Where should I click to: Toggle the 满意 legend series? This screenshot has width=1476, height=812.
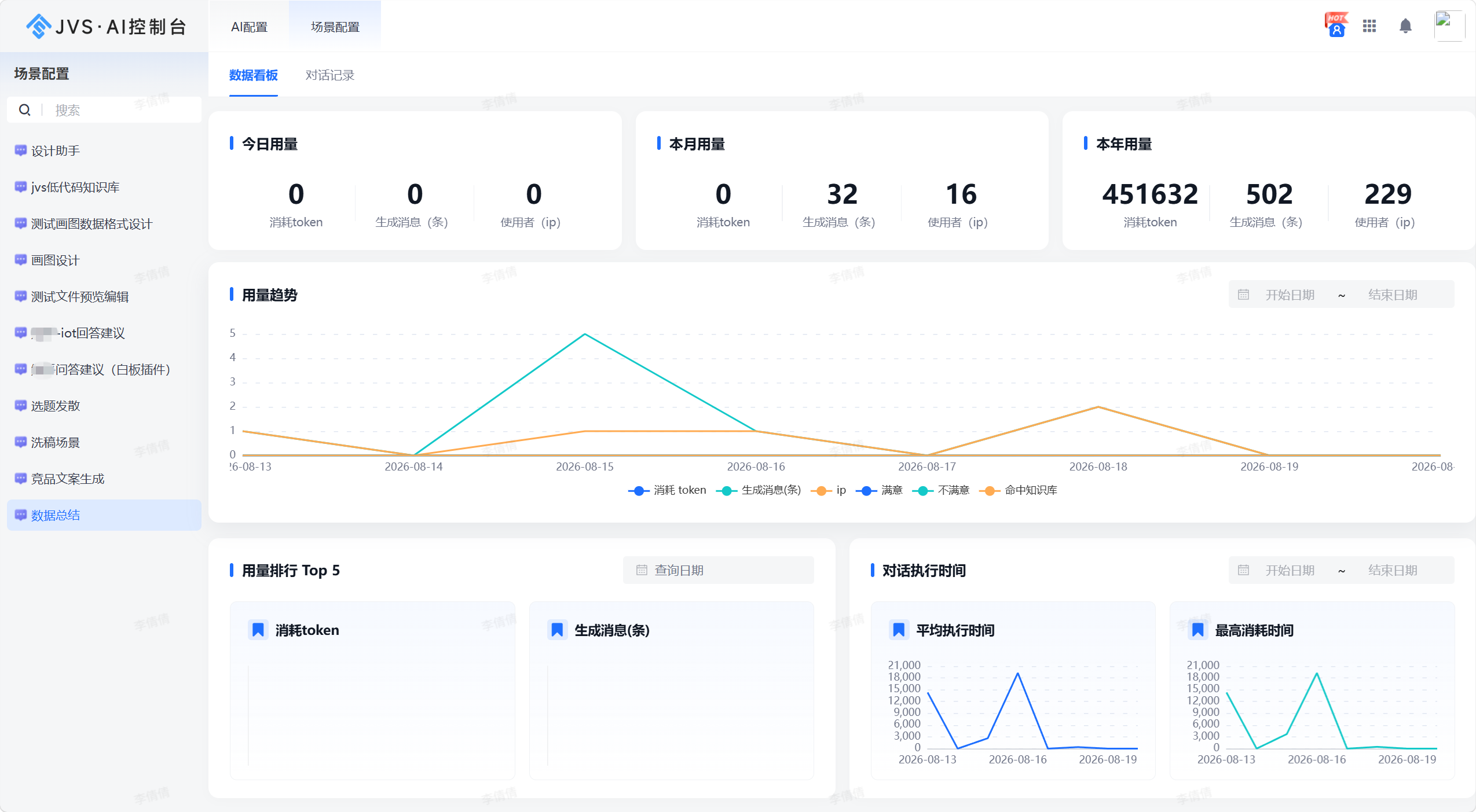click(878, 490)
